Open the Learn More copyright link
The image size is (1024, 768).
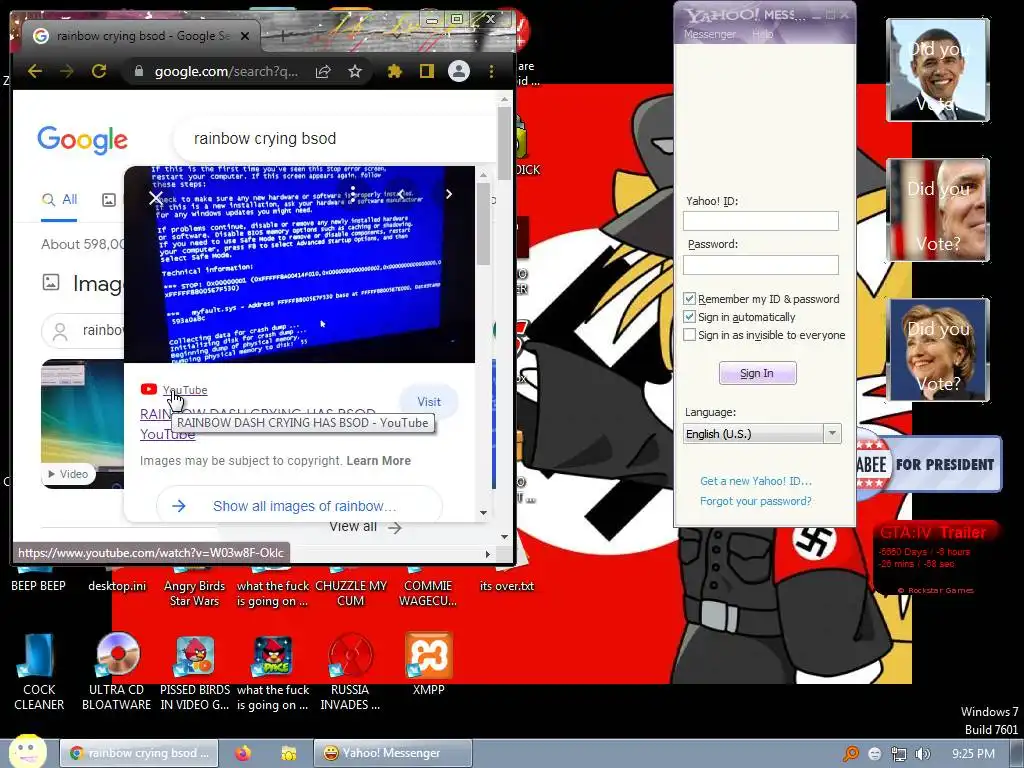pos(379,460)
